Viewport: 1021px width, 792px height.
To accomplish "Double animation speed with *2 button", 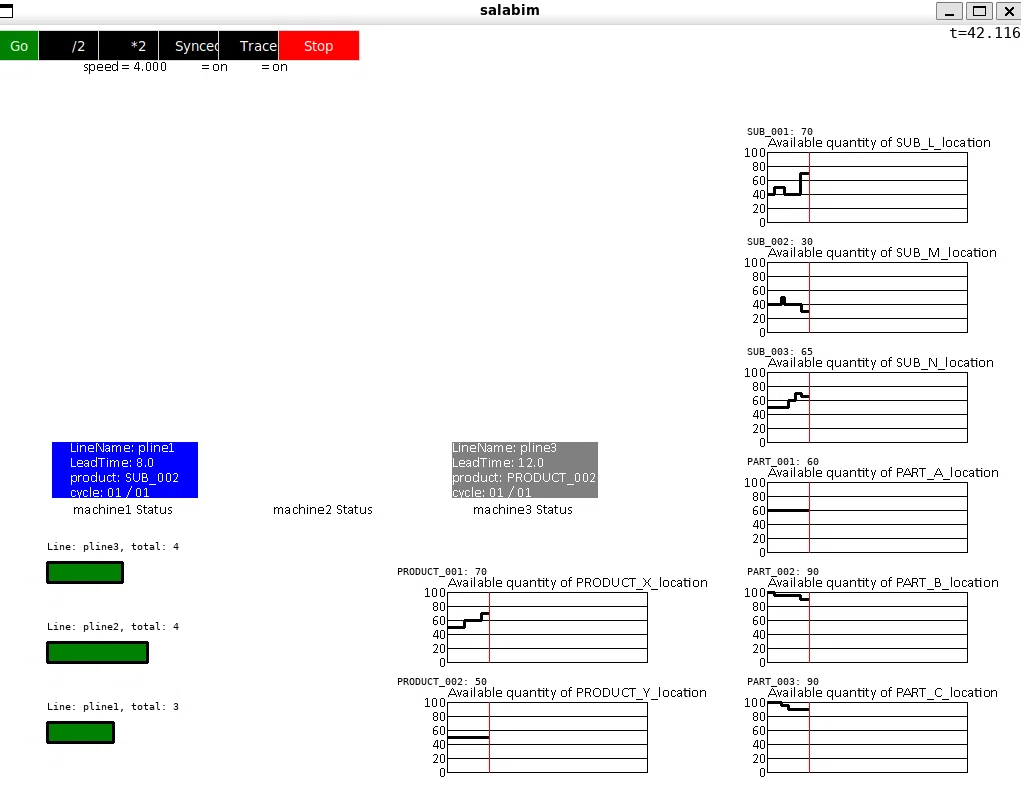I will point(128,46).
